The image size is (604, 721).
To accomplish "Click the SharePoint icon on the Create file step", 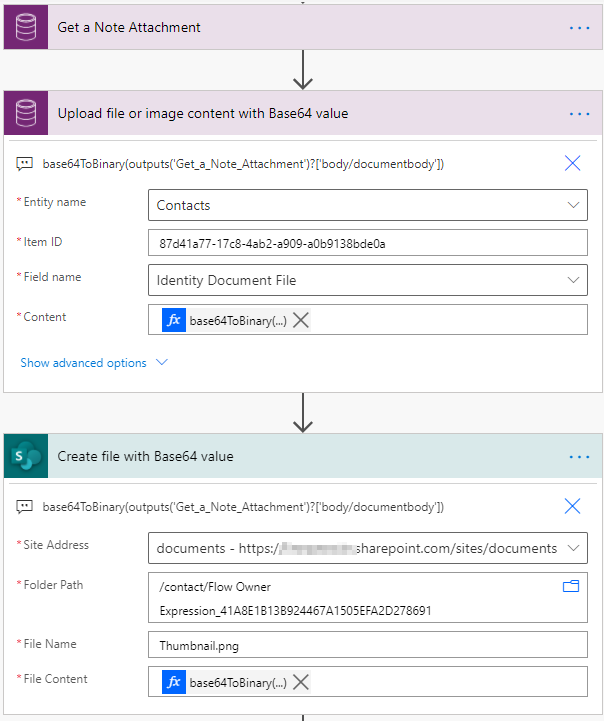I will point(26,457).
